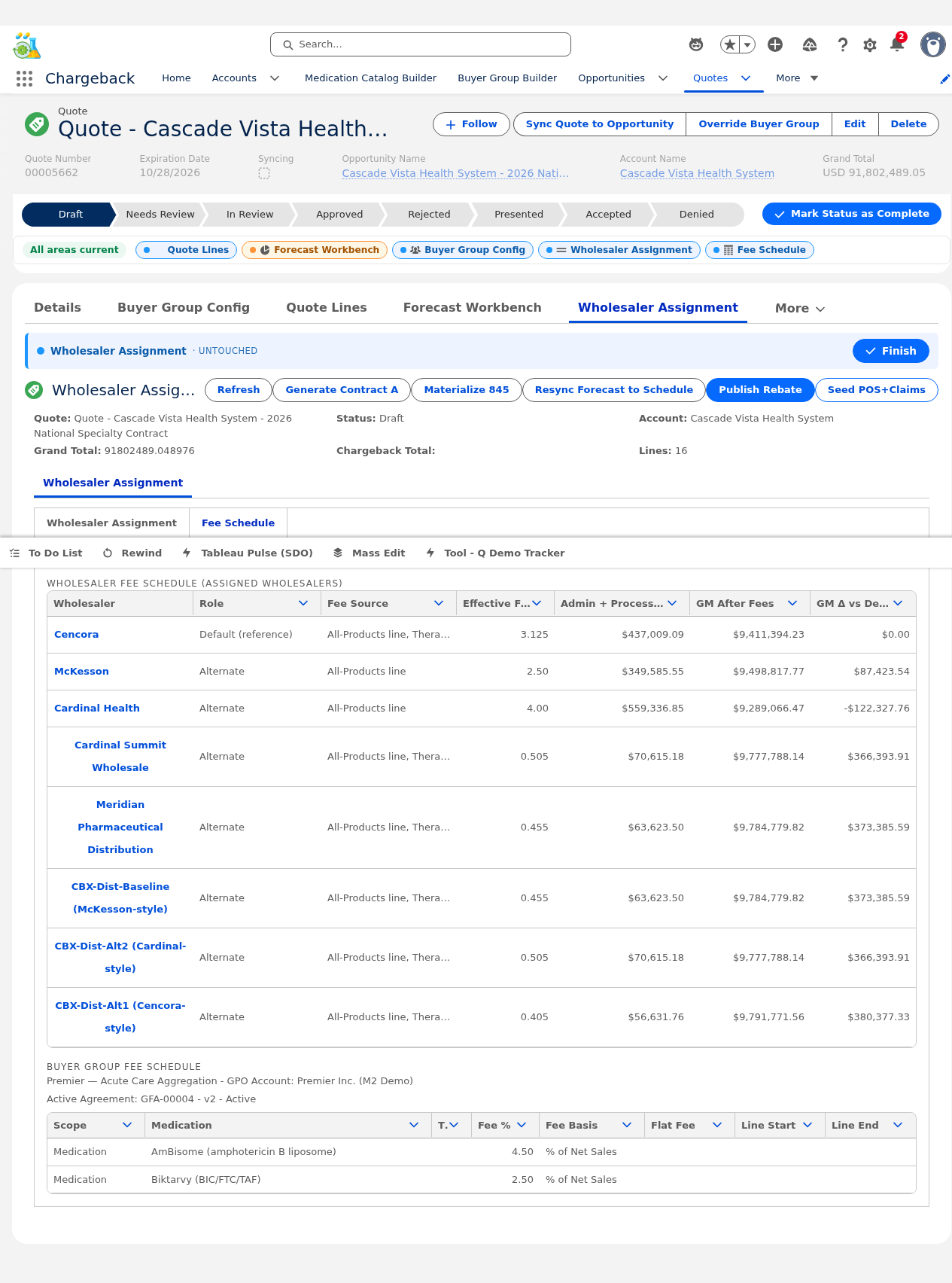Click the Astro guidance icon in header
952x1283 pixels.
pyautogui.click(x=696, y=44)
